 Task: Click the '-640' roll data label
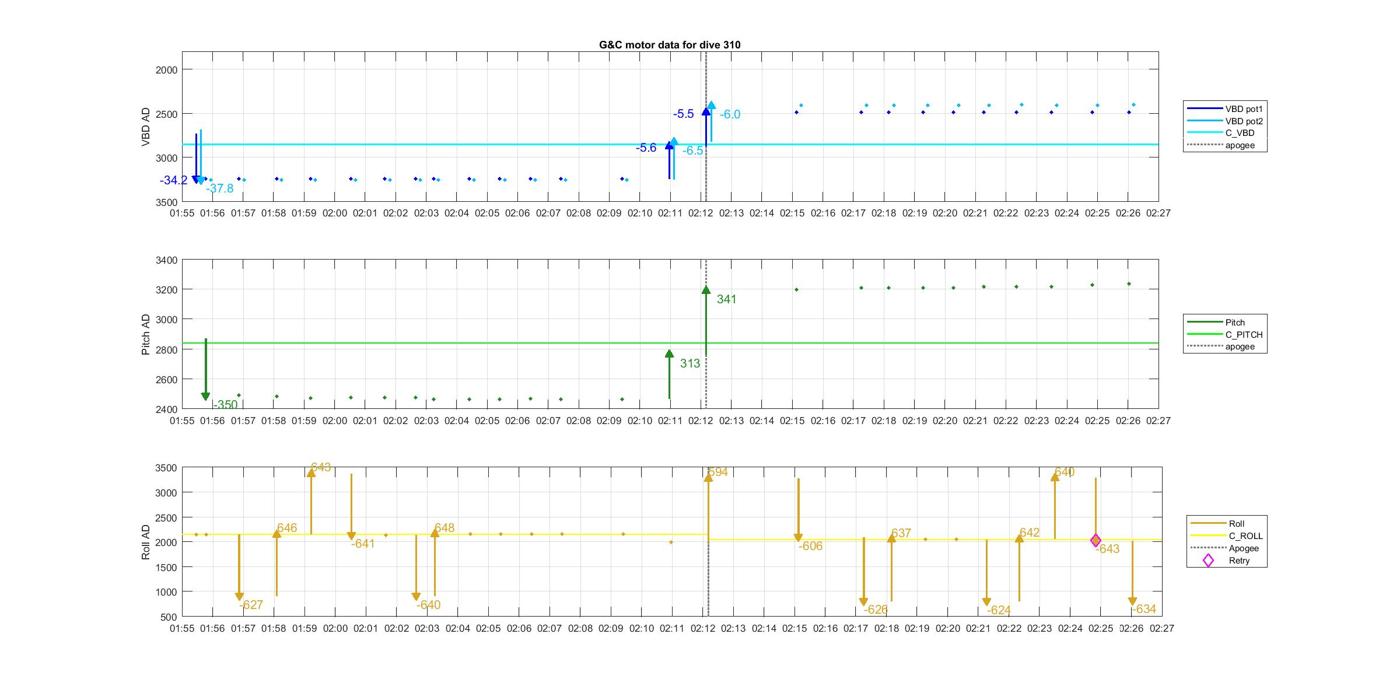pos(428,605)
